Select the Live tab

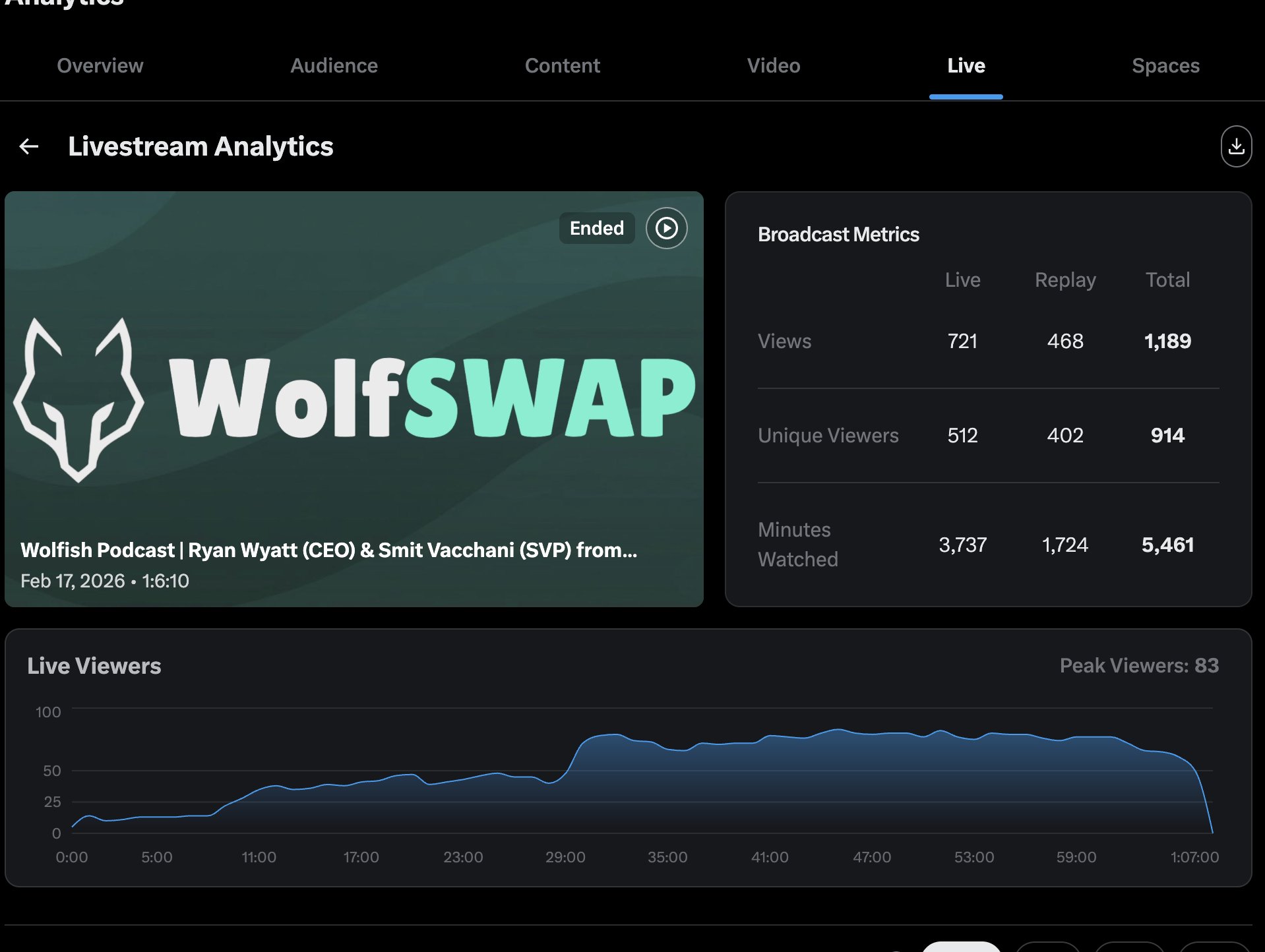coord(966,66)
